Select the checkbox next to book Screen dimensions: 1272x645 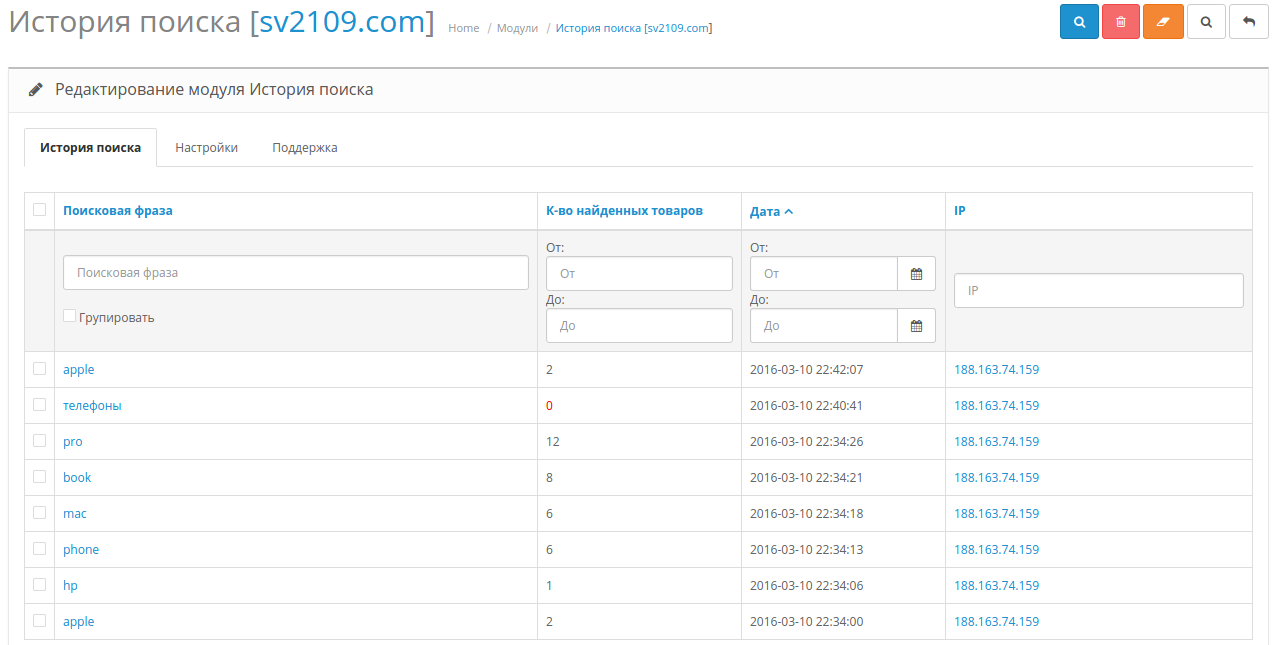tap(40, 477)
